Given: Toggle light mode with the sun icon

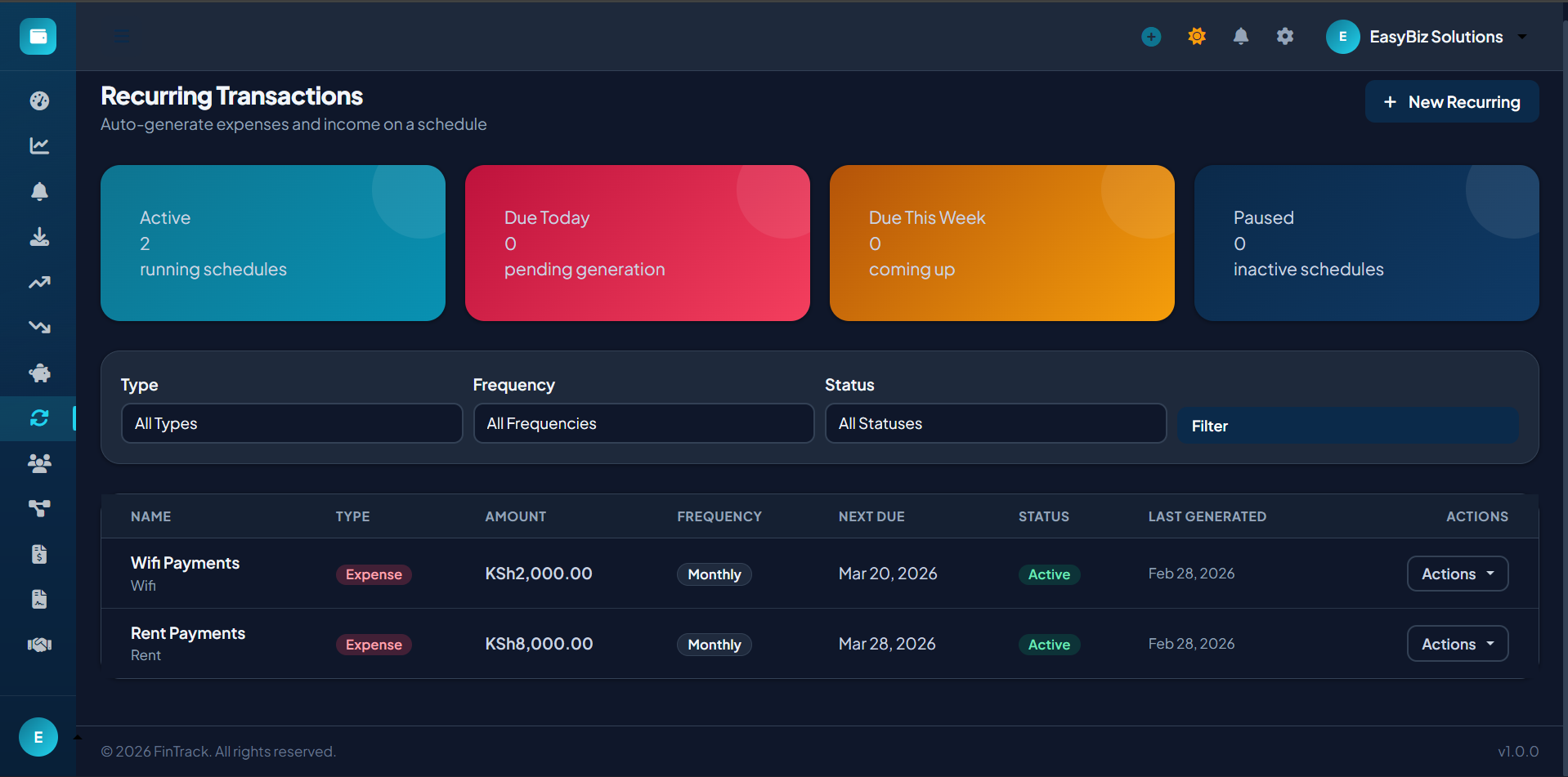Looking at the screenshot, I should point(1196,36).
